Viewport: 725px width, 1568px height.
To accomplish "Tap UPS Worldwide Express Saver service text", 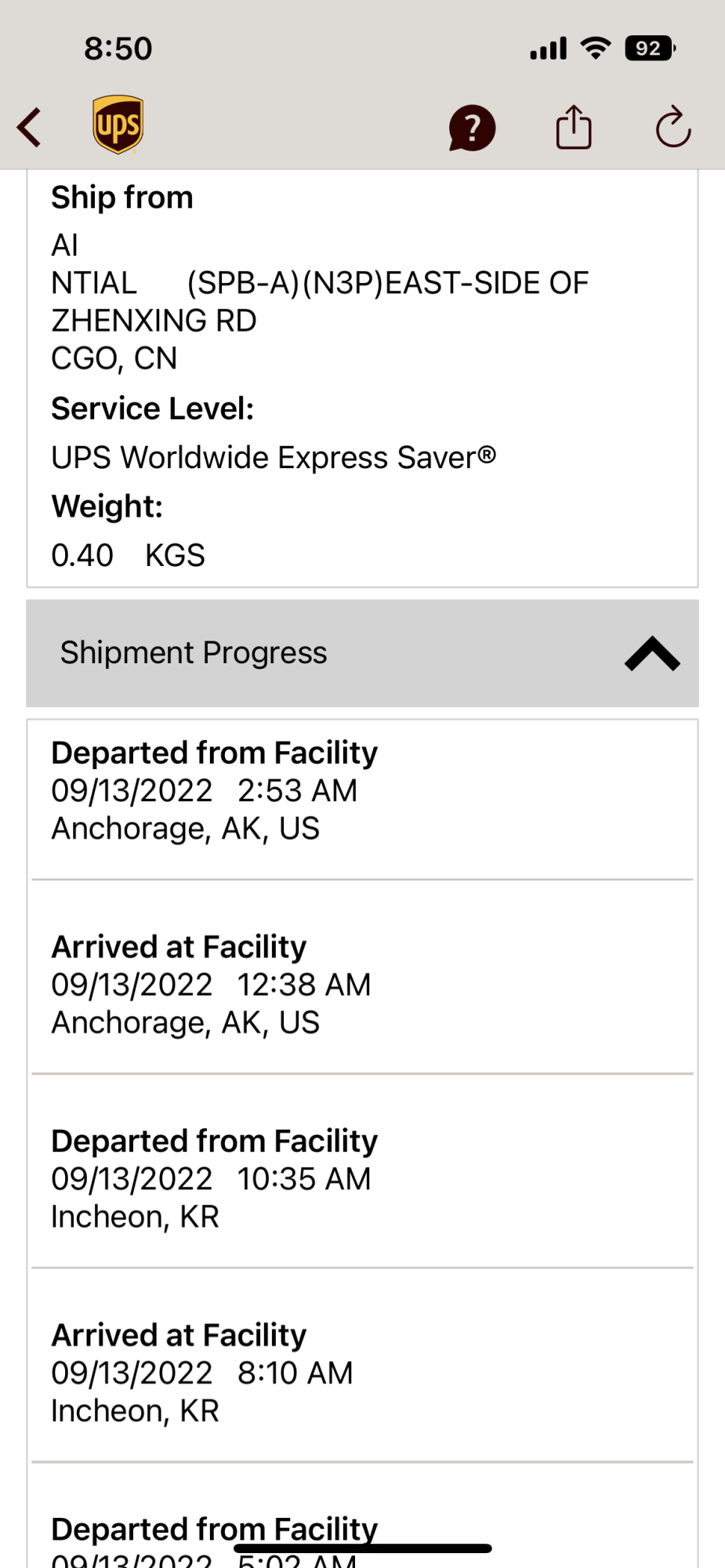I will click(x=274, y=458).
